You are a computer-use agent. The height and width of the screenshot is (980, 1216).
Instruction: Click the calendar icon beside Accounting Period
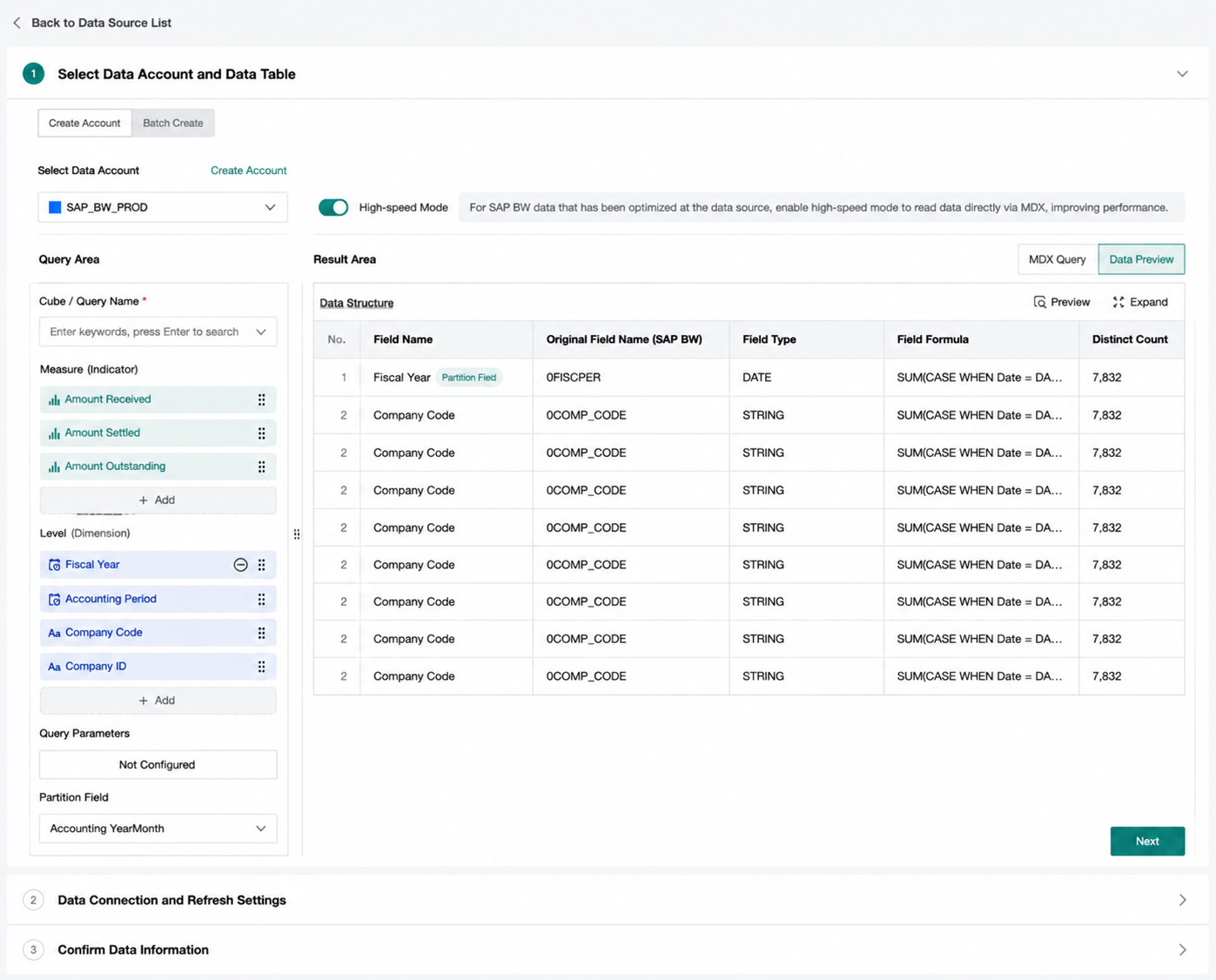(54, 599)
